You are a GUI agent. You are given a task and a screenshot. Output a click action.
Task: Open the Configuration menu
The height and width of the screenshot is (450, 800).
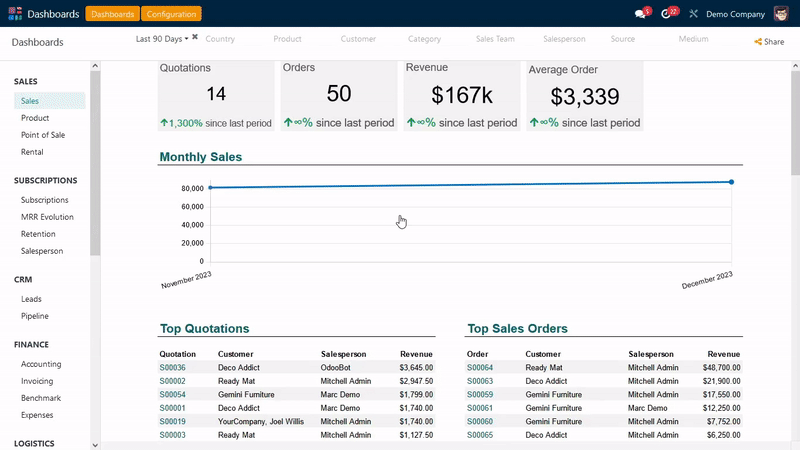pos(171,14)
